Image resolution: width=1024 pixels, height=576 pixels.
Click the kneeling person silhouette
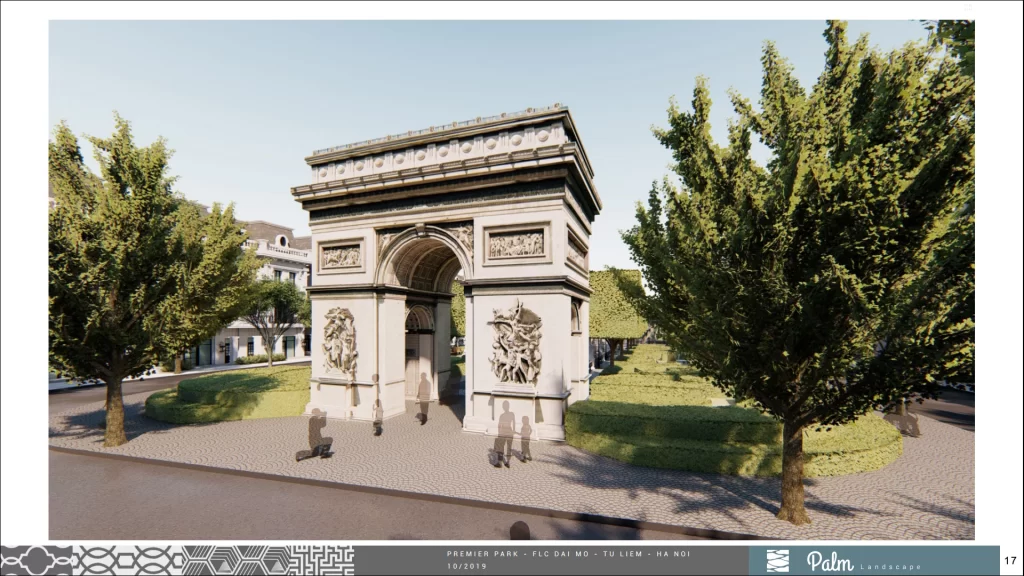click(317, 436)
